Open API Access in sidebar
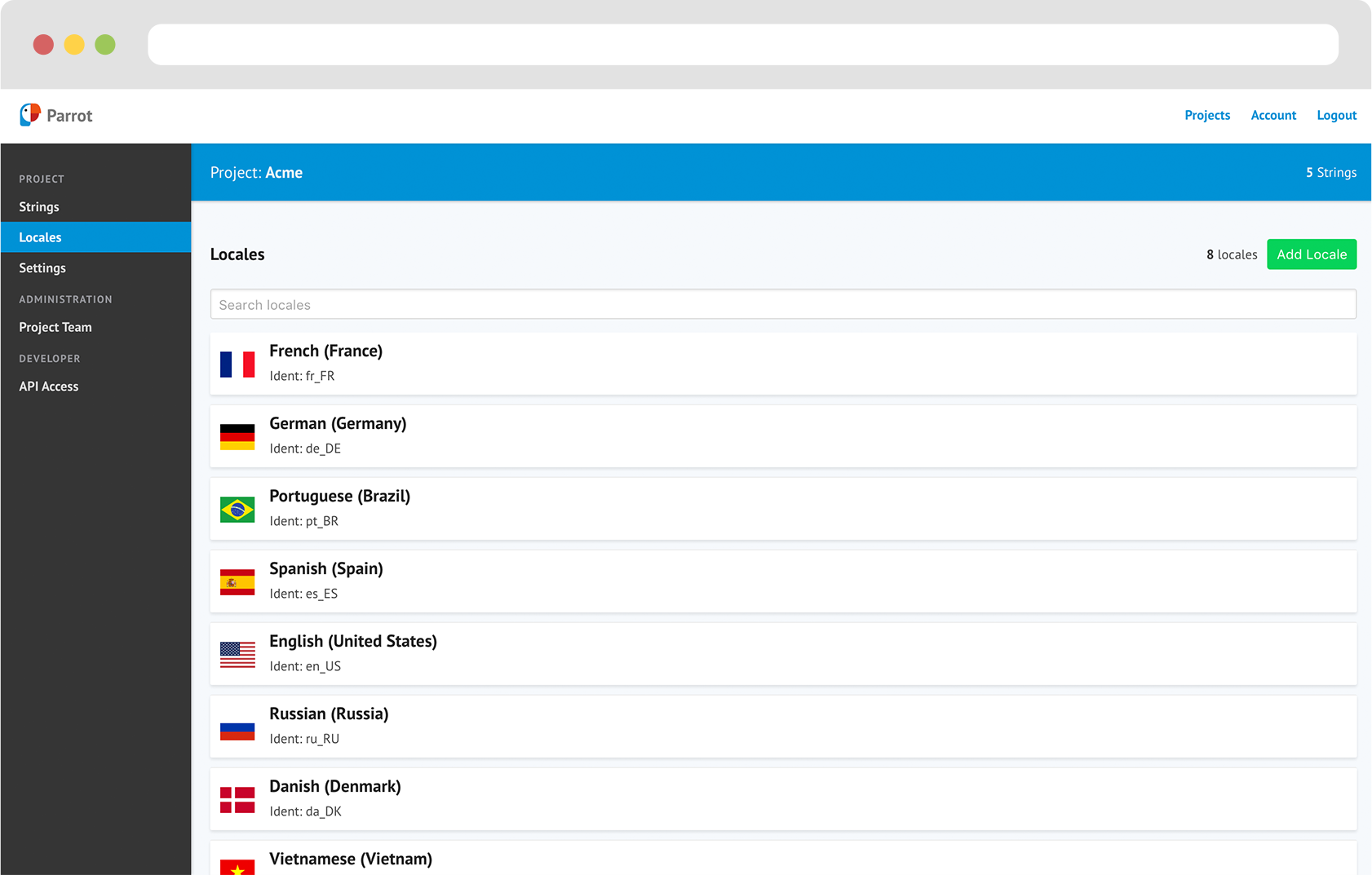The width and height of the screenshot is (1372, 875). click(x=95, y=387)
